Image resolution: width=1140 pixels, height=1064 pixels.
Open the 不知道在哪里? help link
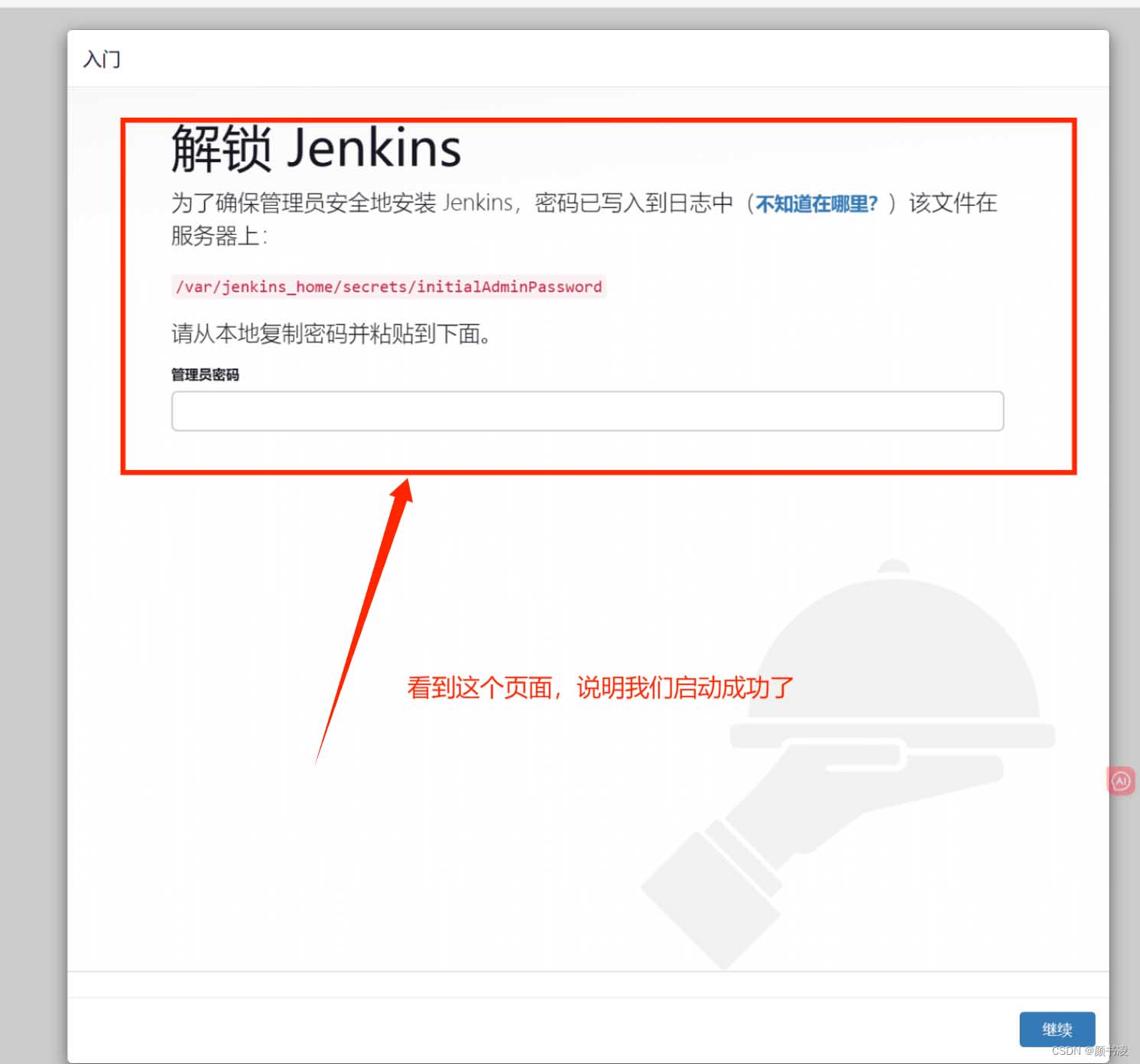[817, 203]
